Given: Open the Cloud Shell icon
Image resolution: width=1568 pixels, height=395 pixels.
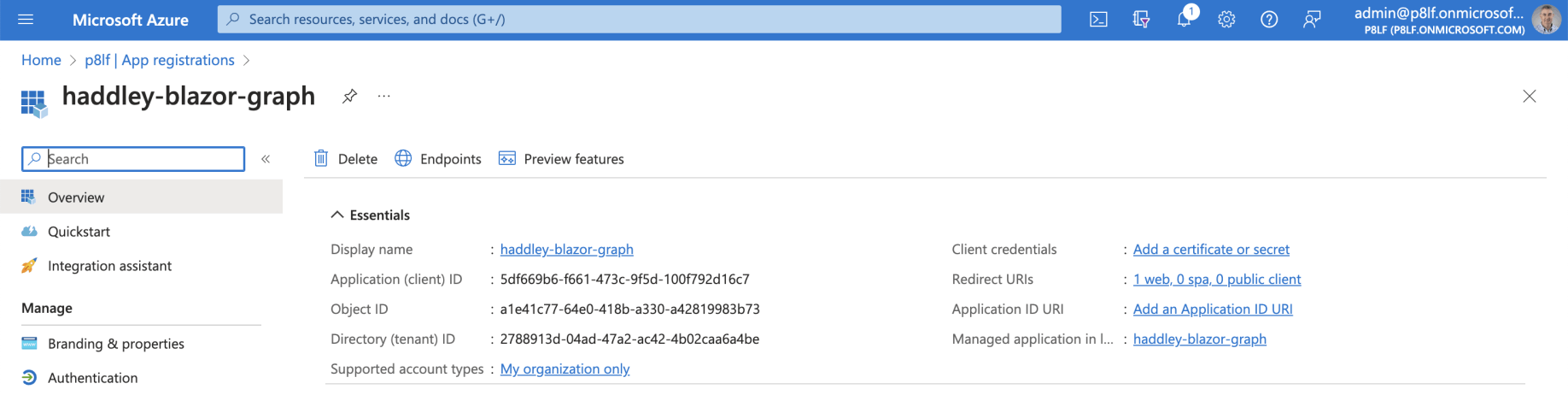Looking at the screenshot, I should pyautogui.click(x=1098, y=19).
